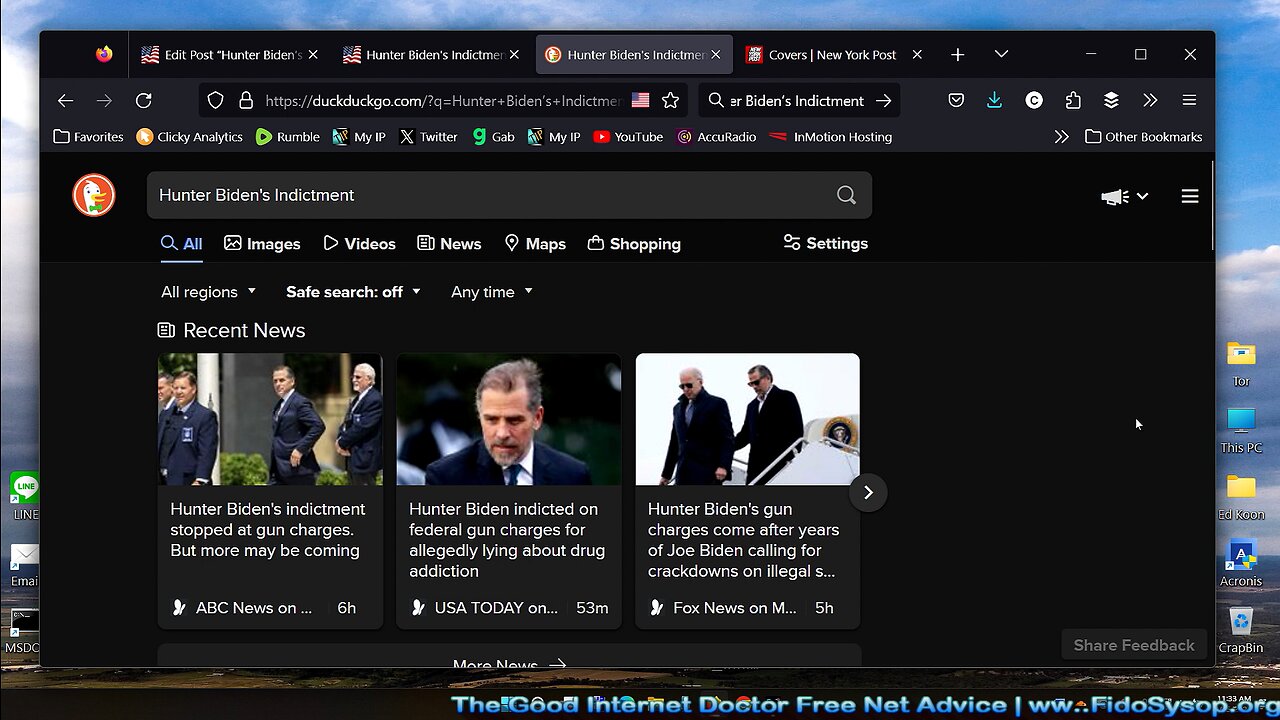
Task: Close the active DuckDuckGo tab
Action: 715,55
